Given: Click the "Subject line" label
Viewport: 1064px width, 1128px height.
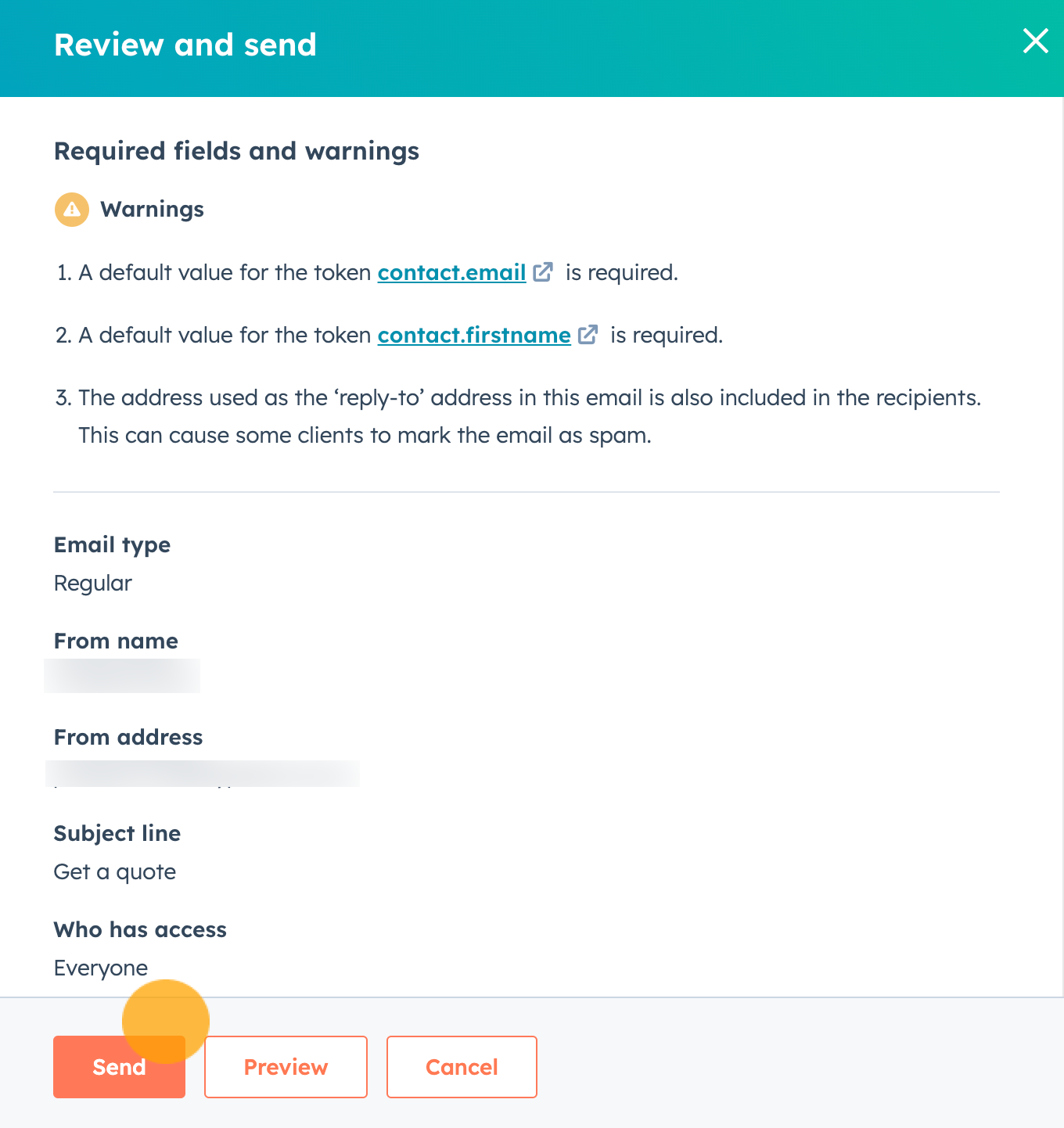Looking at the screenshot, I should pyautogui.click(x=117, y=833).
